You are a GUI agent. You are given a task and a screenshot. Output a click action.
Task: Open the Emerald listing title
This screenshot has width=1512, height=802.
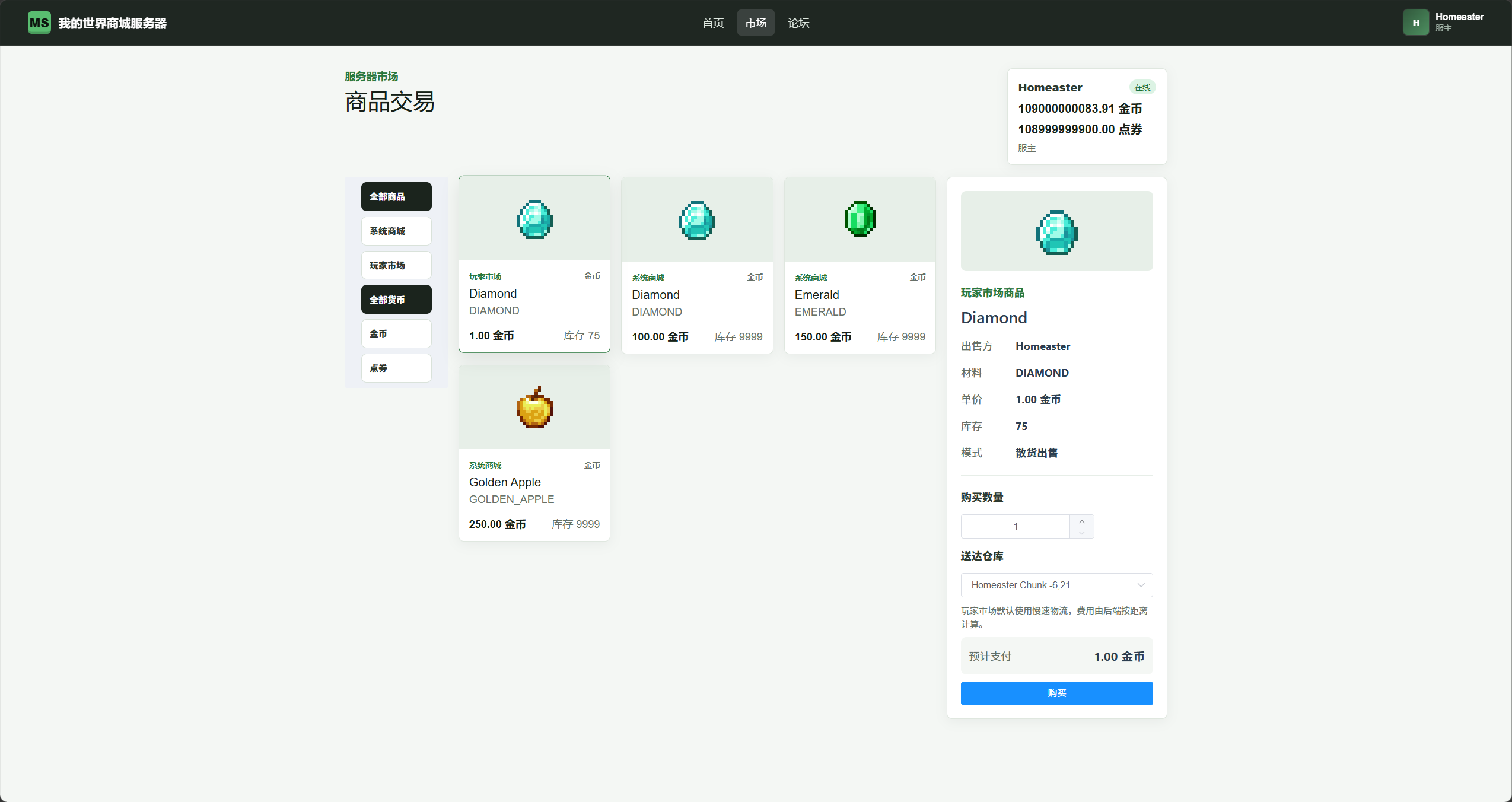click(x=816, y=295)
